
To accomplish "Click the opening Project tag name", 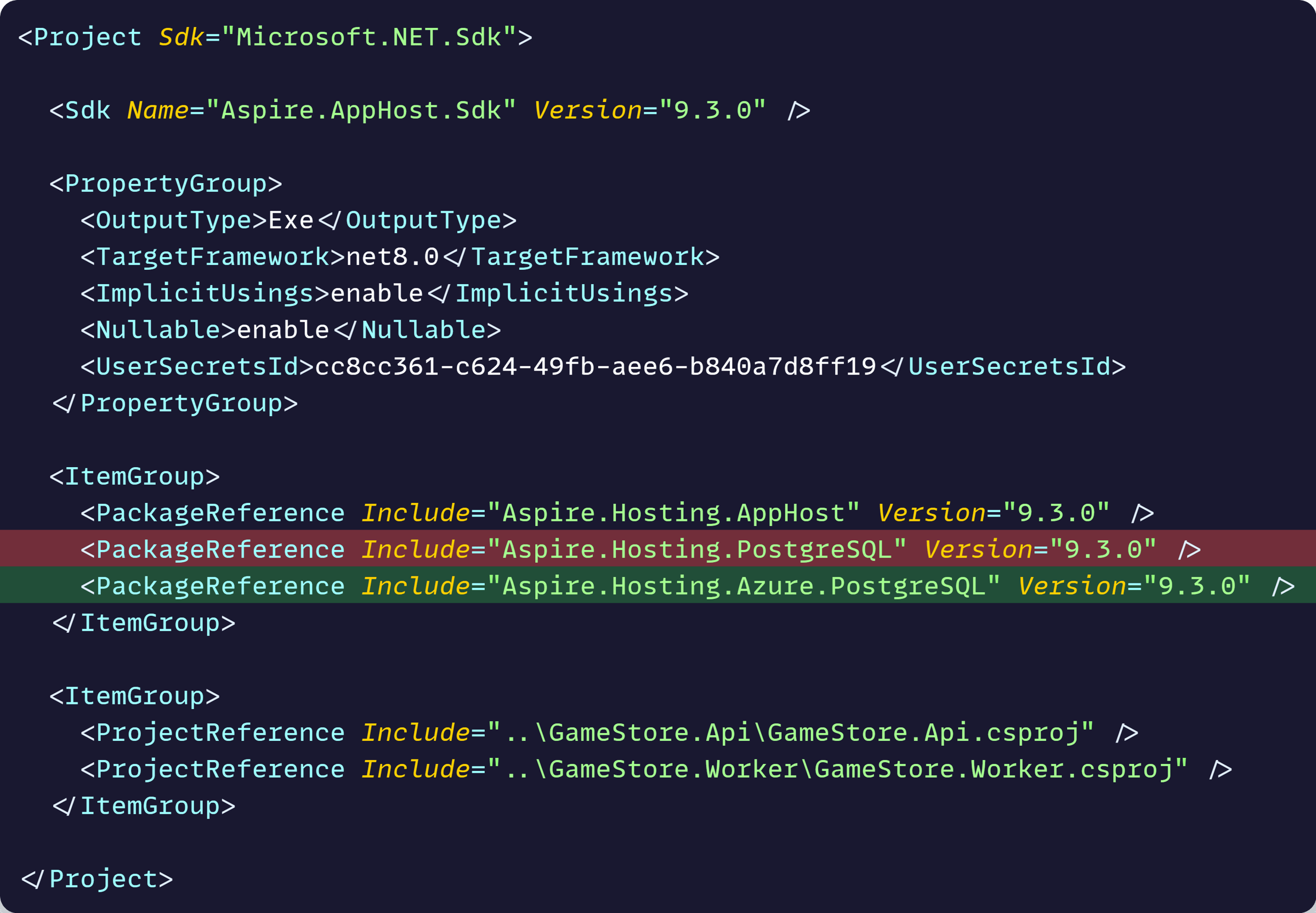I will pyautogui.click(x=88, y=37).
